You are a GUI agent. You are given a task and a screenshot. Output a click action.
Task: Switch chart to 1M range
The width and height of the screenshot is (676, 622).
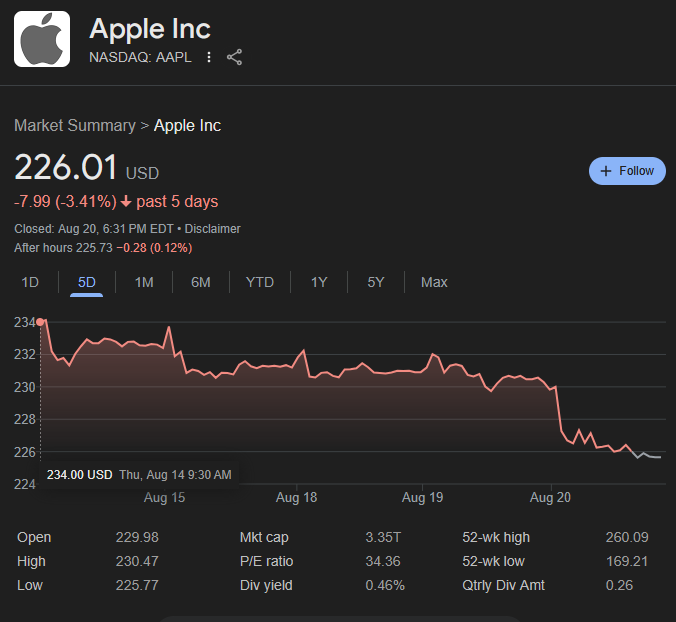click(144, 283)
